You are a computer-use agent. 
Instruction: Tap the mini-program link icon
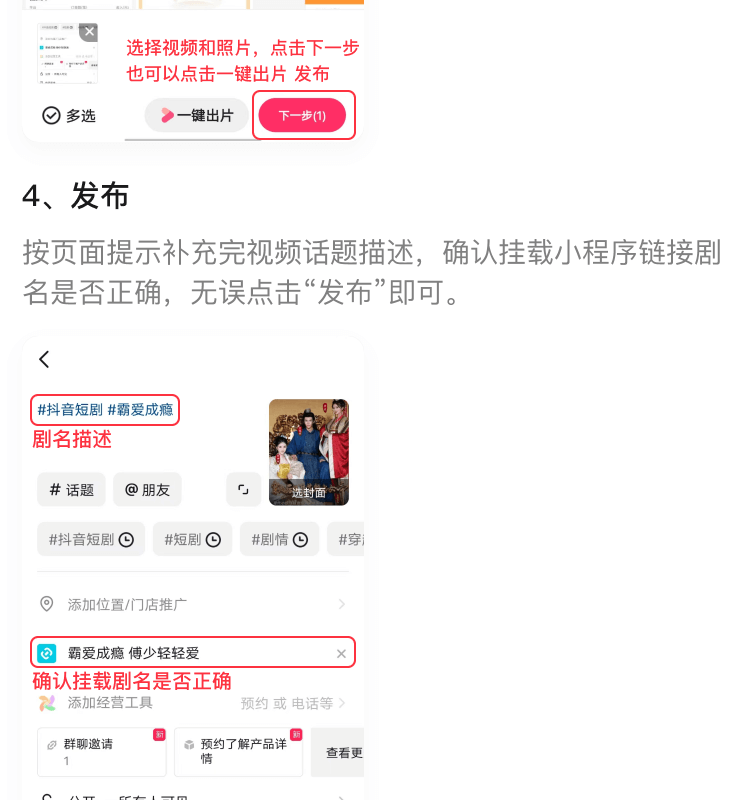[x=46, y=653]
